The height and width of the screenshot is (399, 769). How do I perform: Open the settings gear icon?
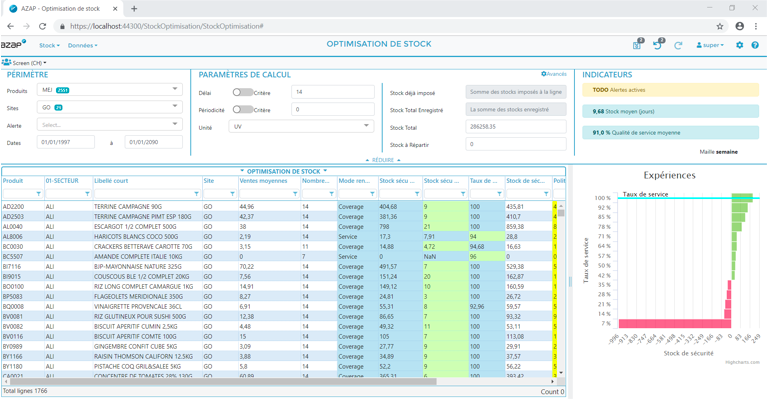740,45
